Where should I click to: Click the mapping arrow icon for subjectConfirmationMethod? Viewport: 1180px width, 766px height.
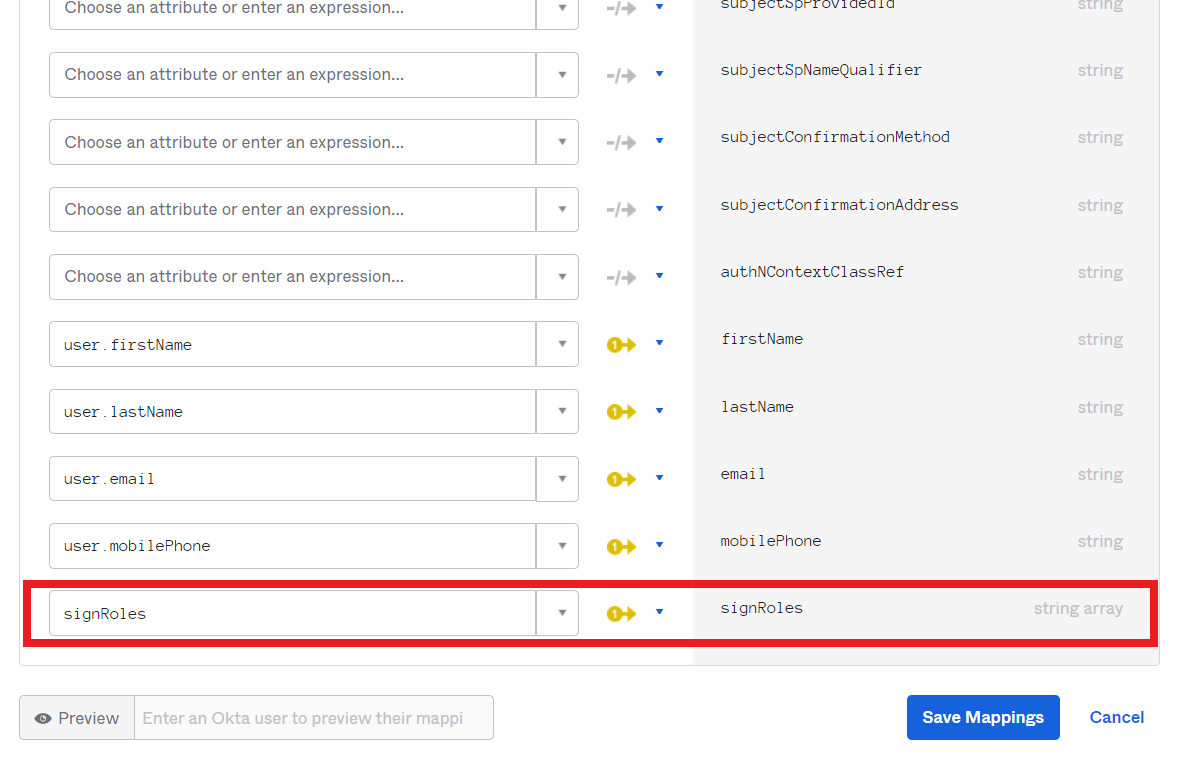click(x=621, y=142)
